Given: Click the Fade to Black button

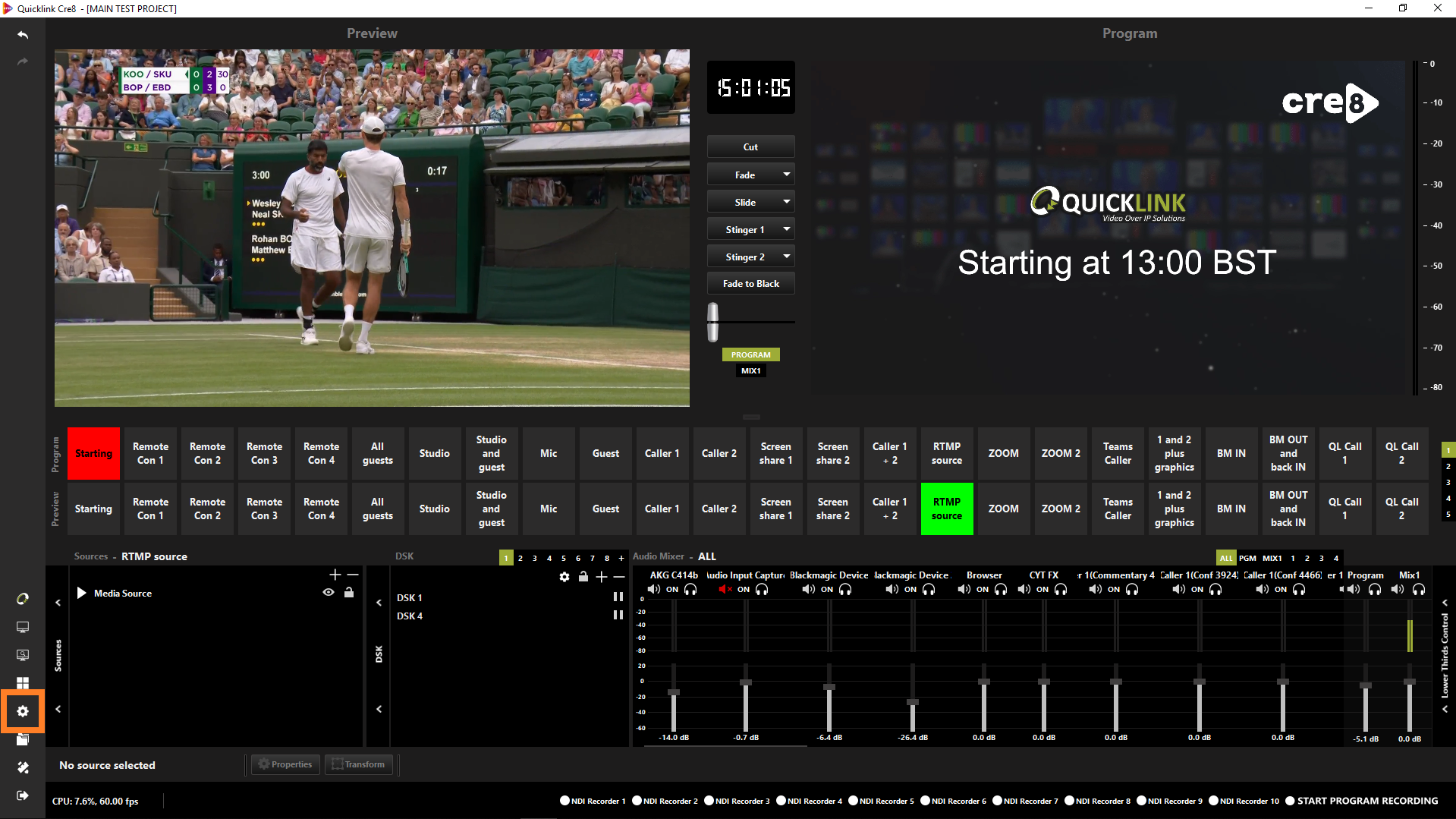Looking at the screenshot, I should tap(751, 283).
